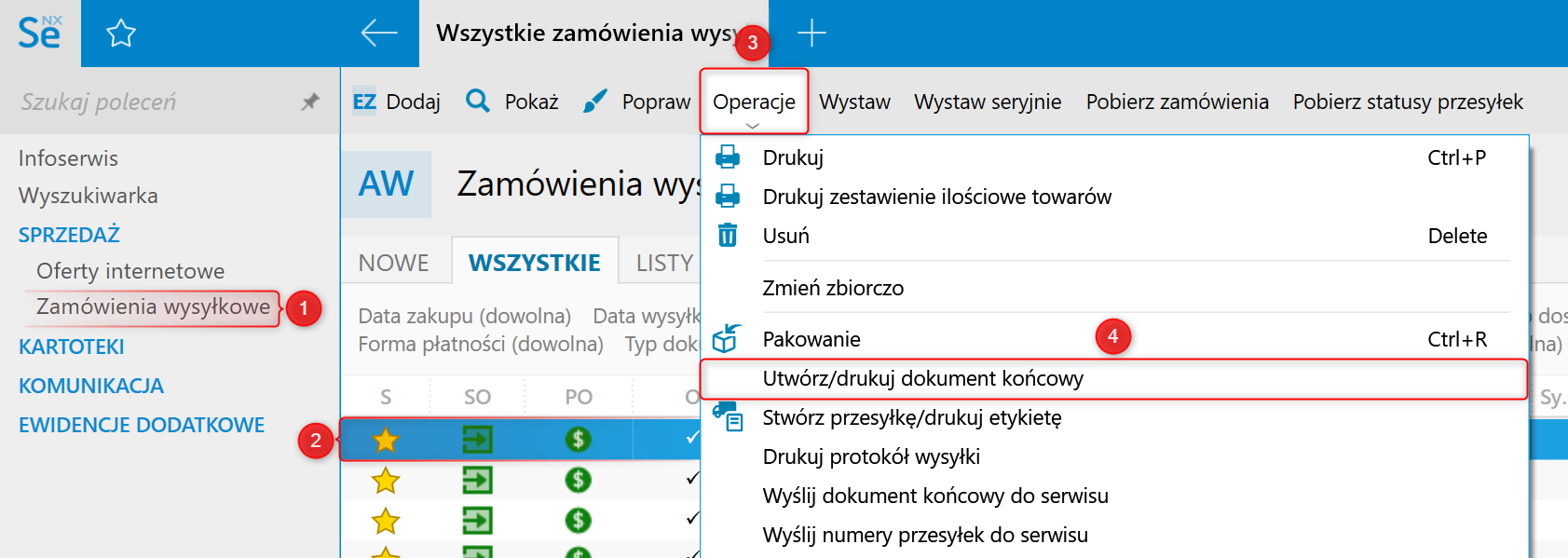Select Utwórz/drukuj dokument końcowy menu entry
1568x558 pixels.
pyautogui.click(x=922, y=378)
